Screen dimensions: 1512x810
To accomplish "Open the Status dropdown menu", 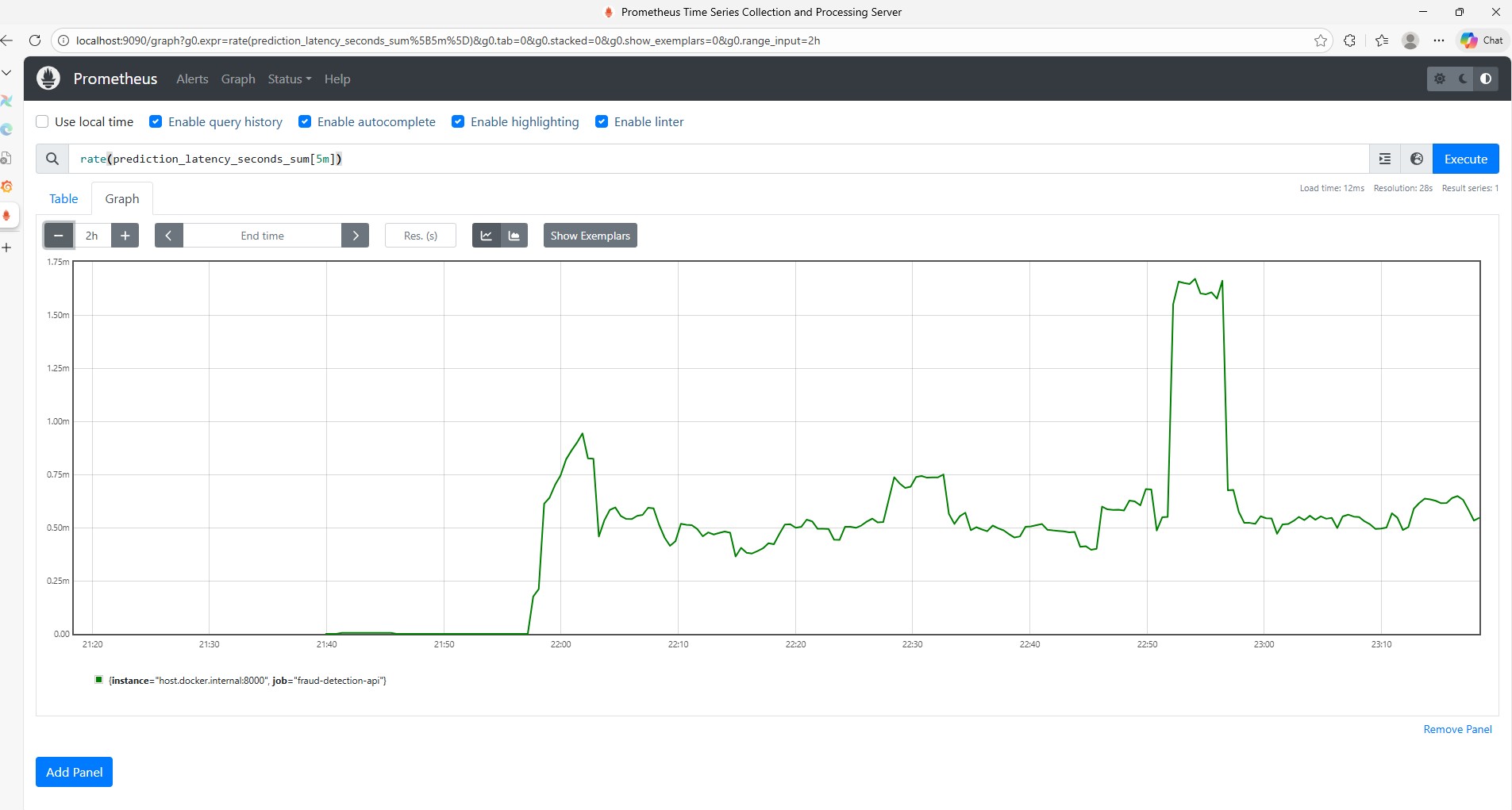I will click(x=288, y=79).
